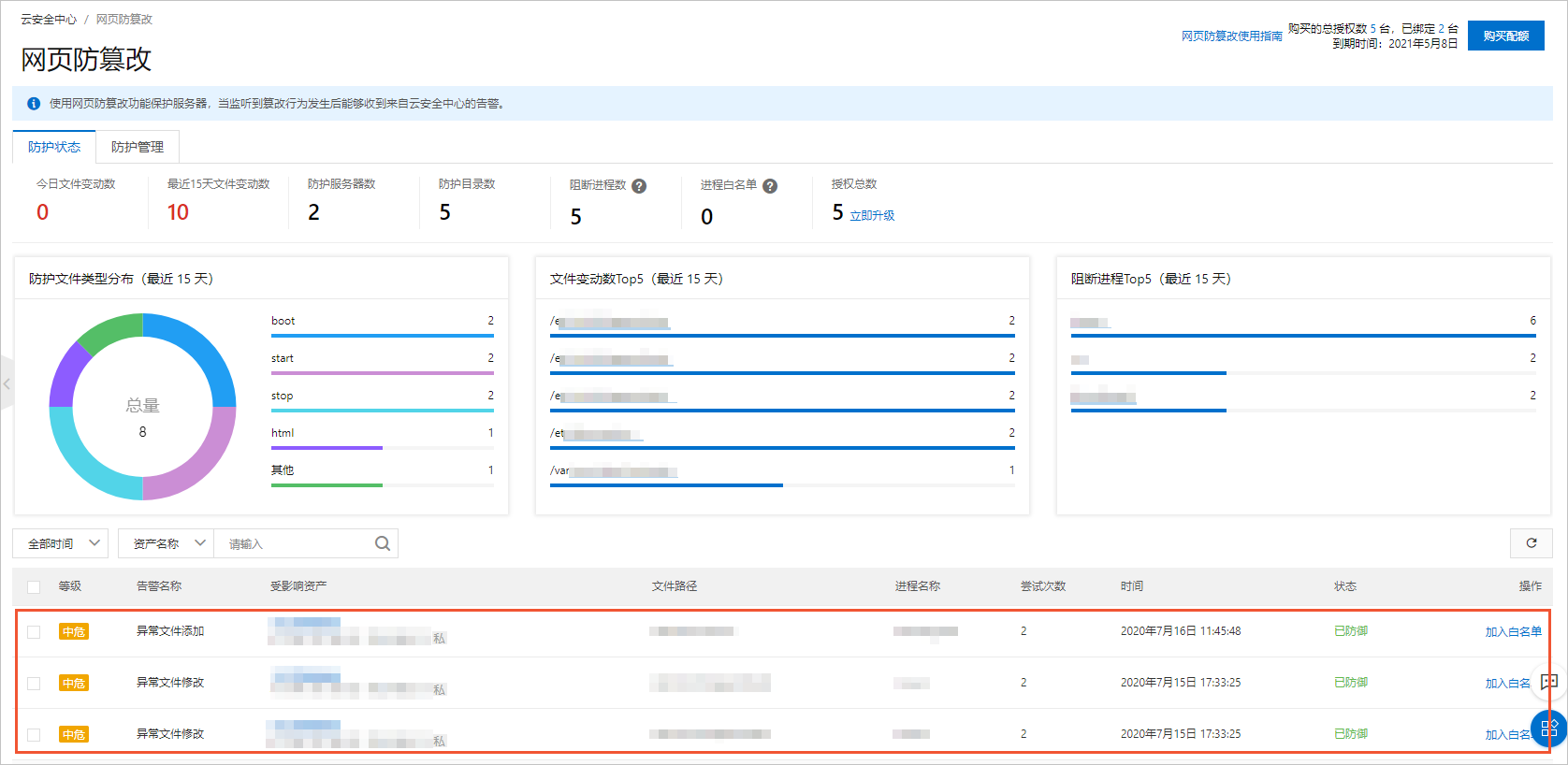Image resolution: width=1568 pixels, height=765 pixels.
Task: Click the 总量 8 donut center
Action: coord(142,417)
